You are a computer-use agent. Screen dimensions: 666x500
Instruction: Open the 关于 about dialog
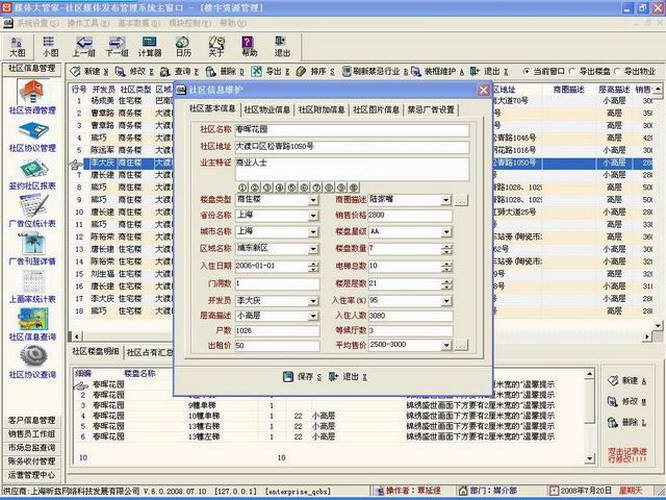[216, 46]
